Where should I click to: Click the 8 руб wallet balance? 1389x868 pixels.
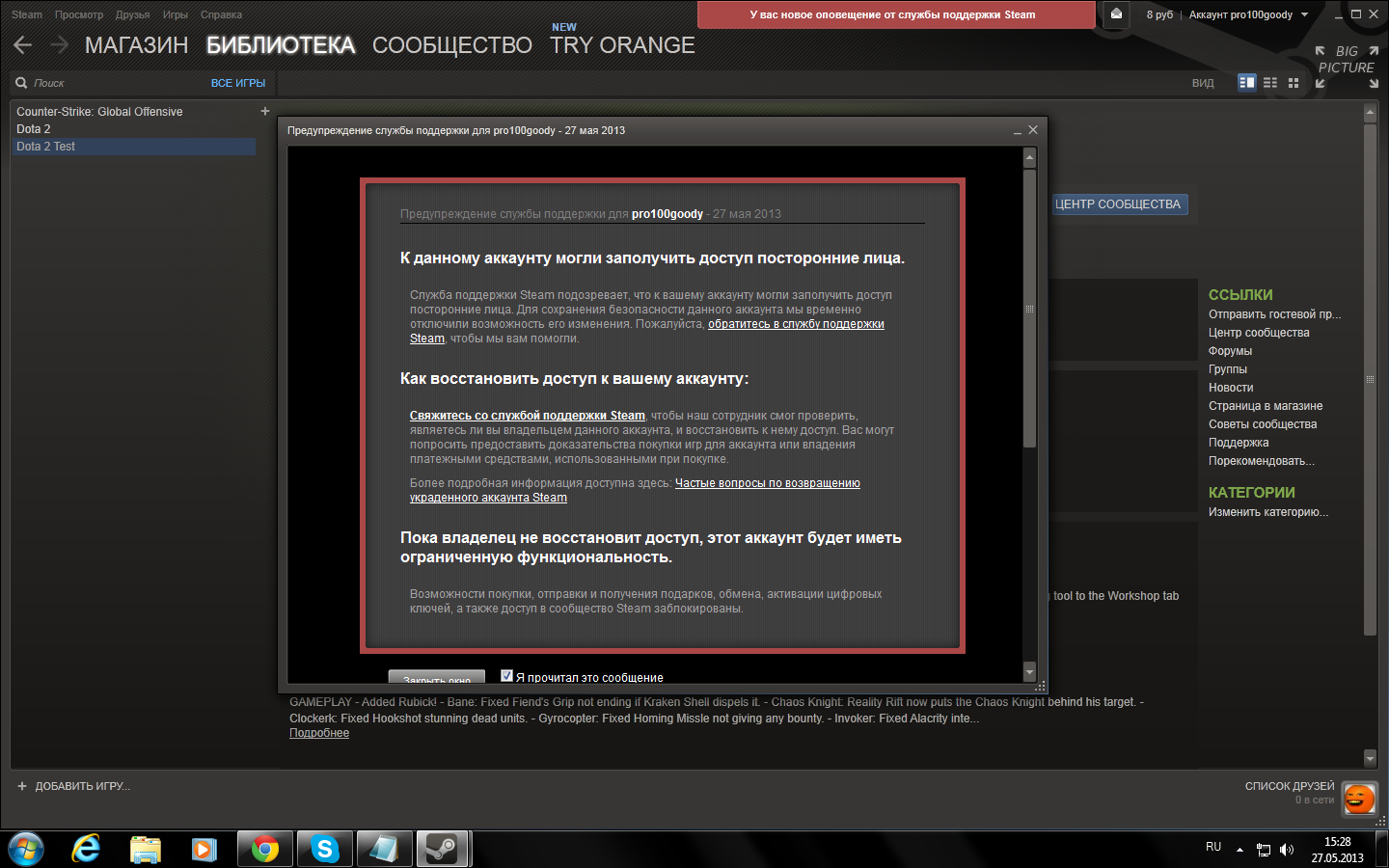coord(1159,14)
